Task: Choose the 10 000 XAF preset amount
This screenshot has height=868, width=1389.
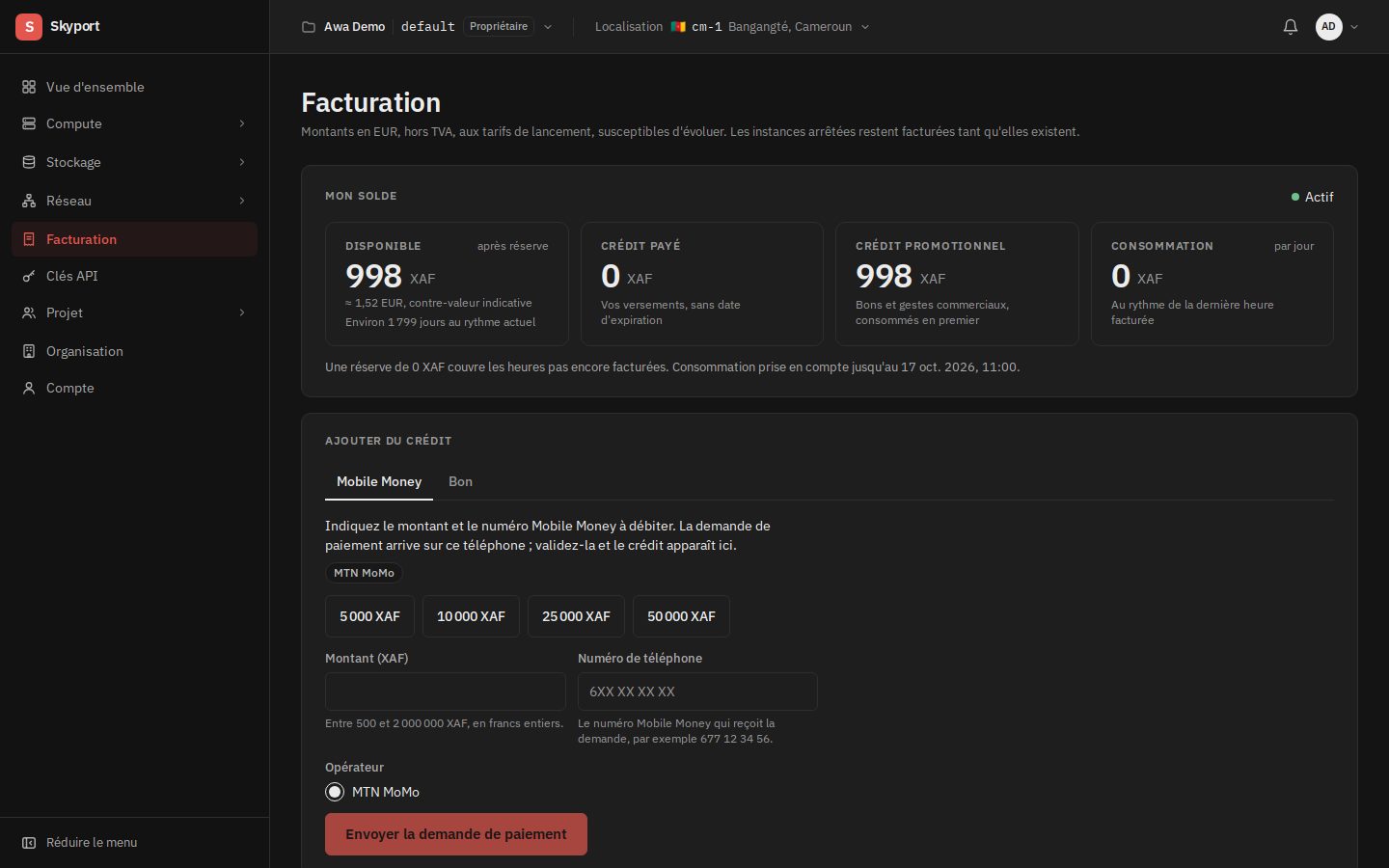Action: point(471,616)
